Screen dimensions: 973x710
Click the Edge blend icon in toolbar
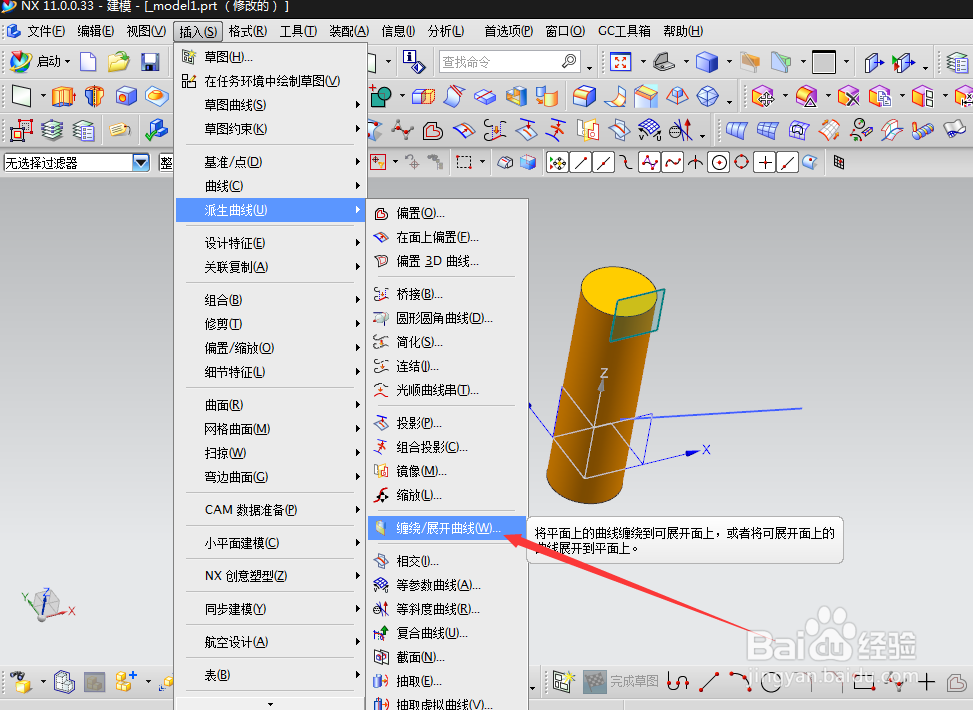coord(584,96)
